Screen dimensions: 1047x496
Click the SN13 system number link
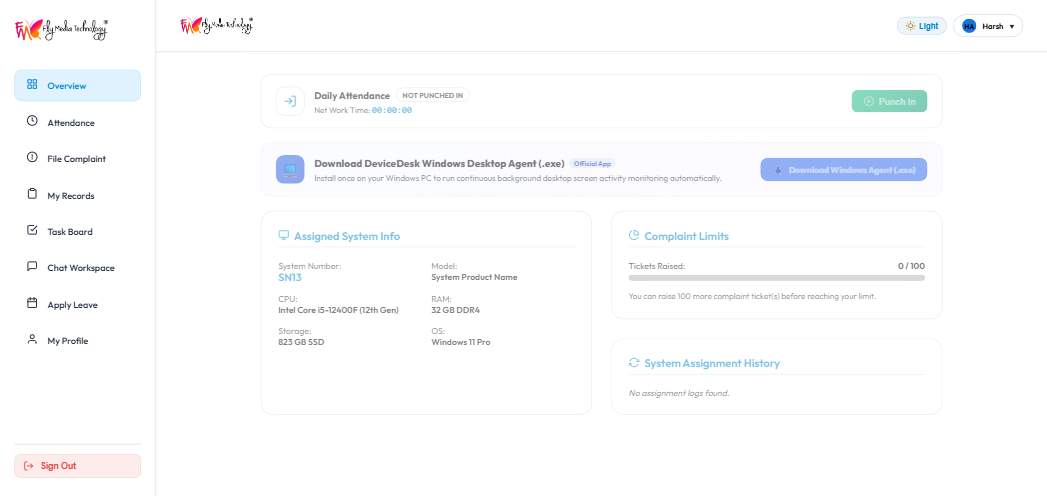click(290, 278)
